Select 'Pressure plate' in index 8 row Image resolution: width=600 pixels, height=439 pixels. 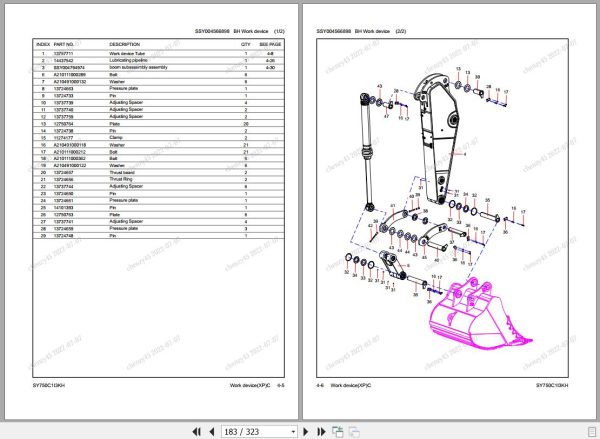coord(124,88)
